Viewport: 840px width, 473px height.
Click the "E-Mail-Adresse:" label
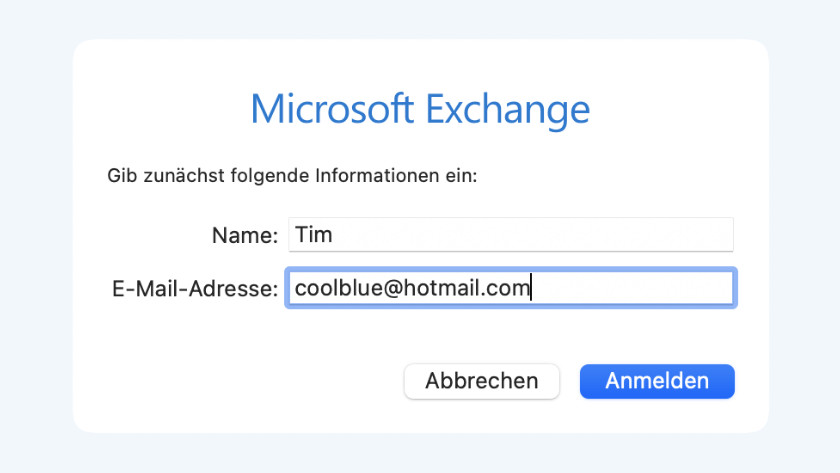coord(195,289)
